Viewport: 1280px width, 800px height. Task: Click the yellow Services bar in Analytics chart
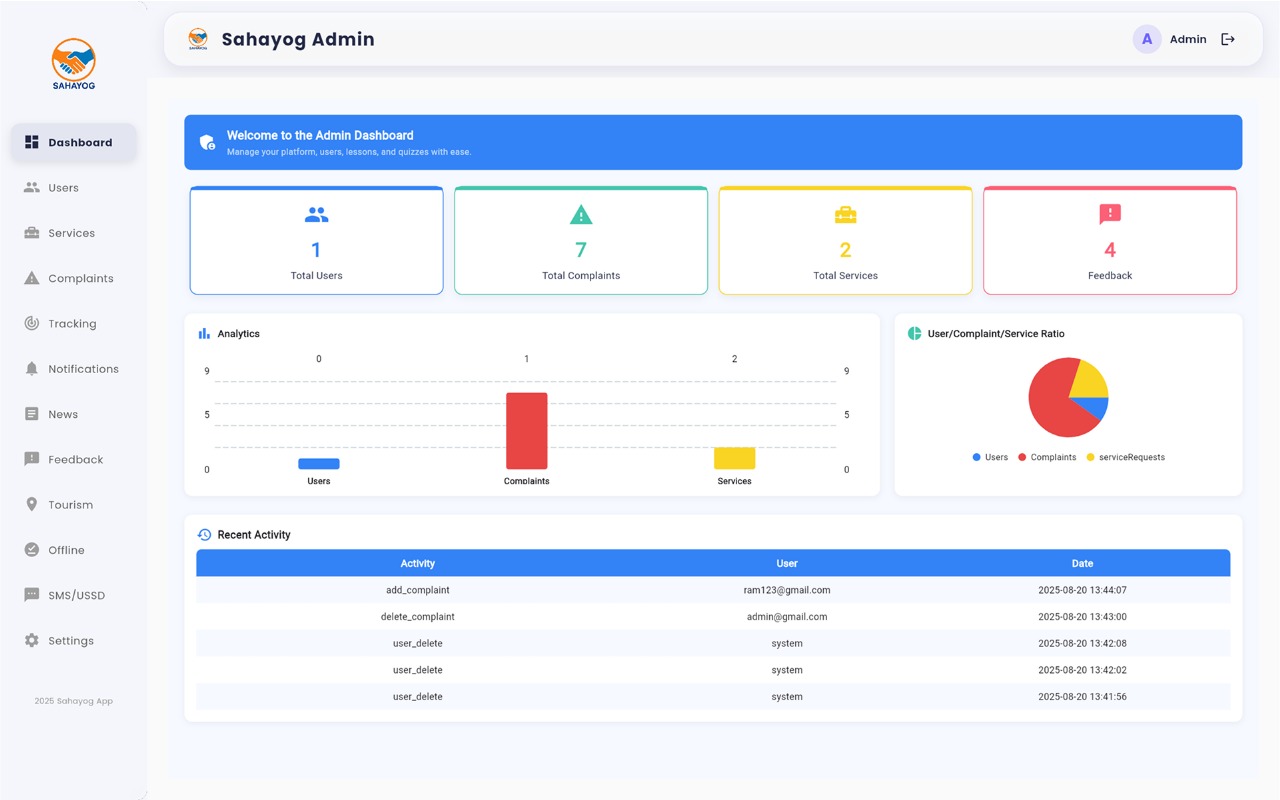[734, 460]
